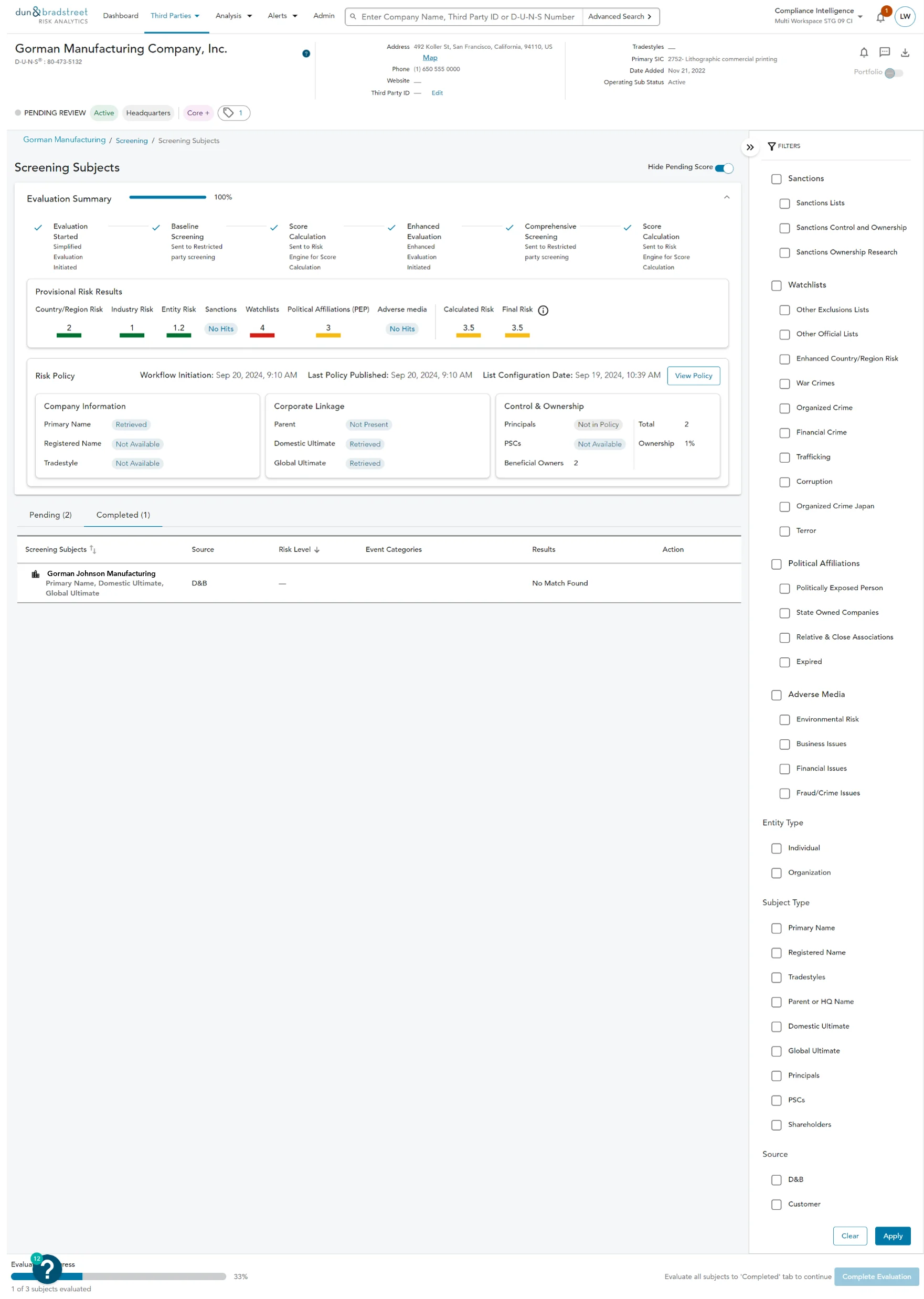Screen dimensions: 924x1299
Task: Click the Filters funnel icon
Action: pos(771,146)
